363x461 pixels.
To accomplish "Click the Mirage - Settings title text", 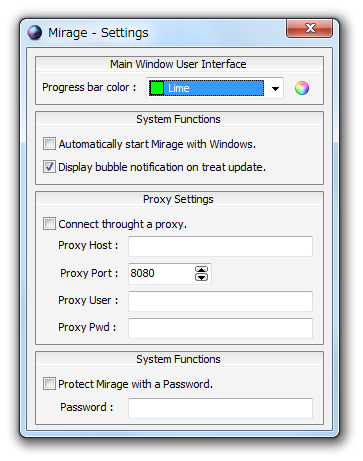I will pos(98,33).
